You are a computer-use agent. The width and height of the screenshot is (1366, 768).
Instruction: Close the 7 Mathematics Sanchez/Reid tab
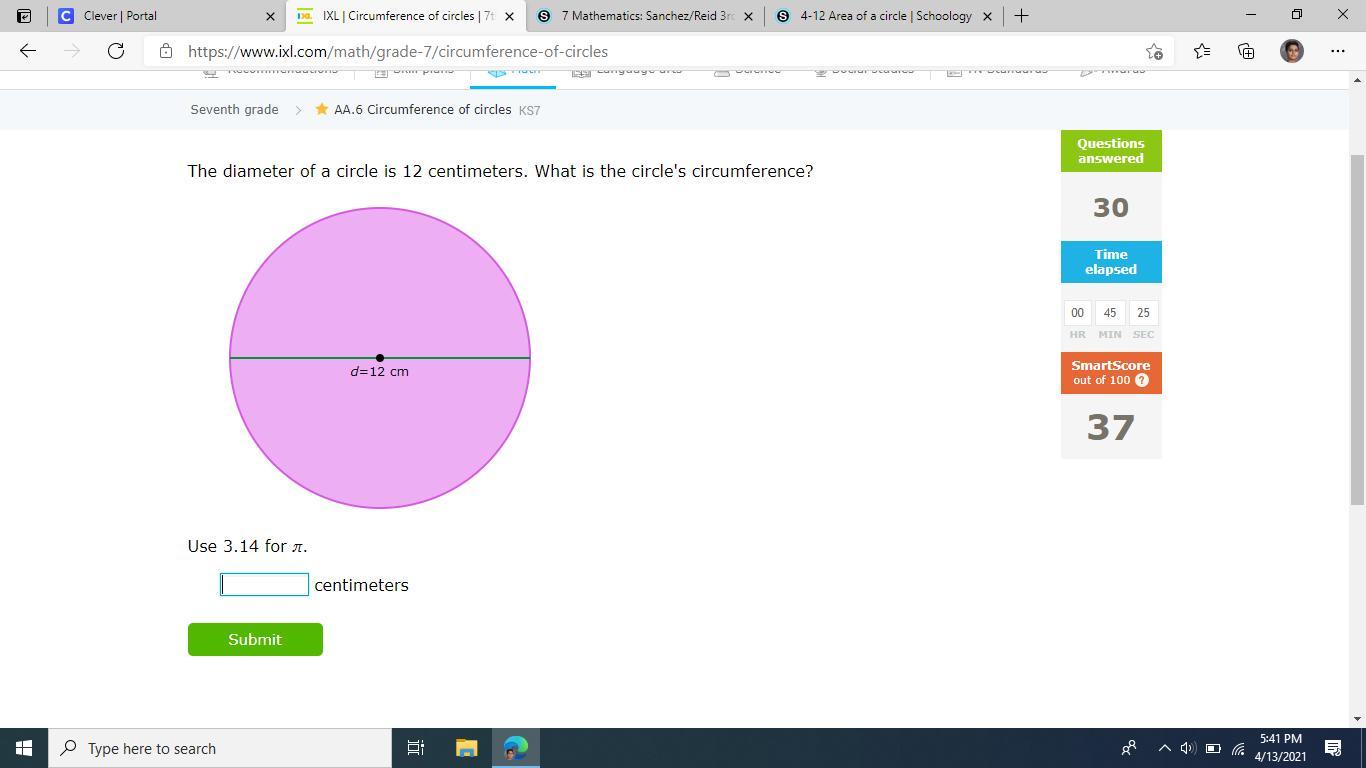click(748, 16)
